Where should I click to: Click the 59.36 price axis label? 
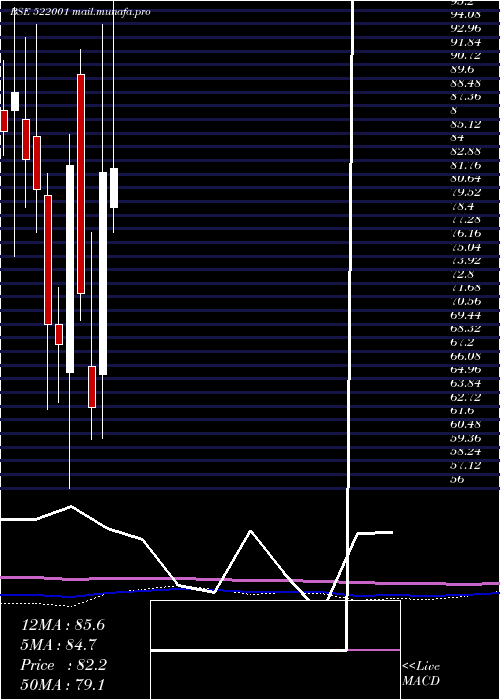click(x=466, y=438)
